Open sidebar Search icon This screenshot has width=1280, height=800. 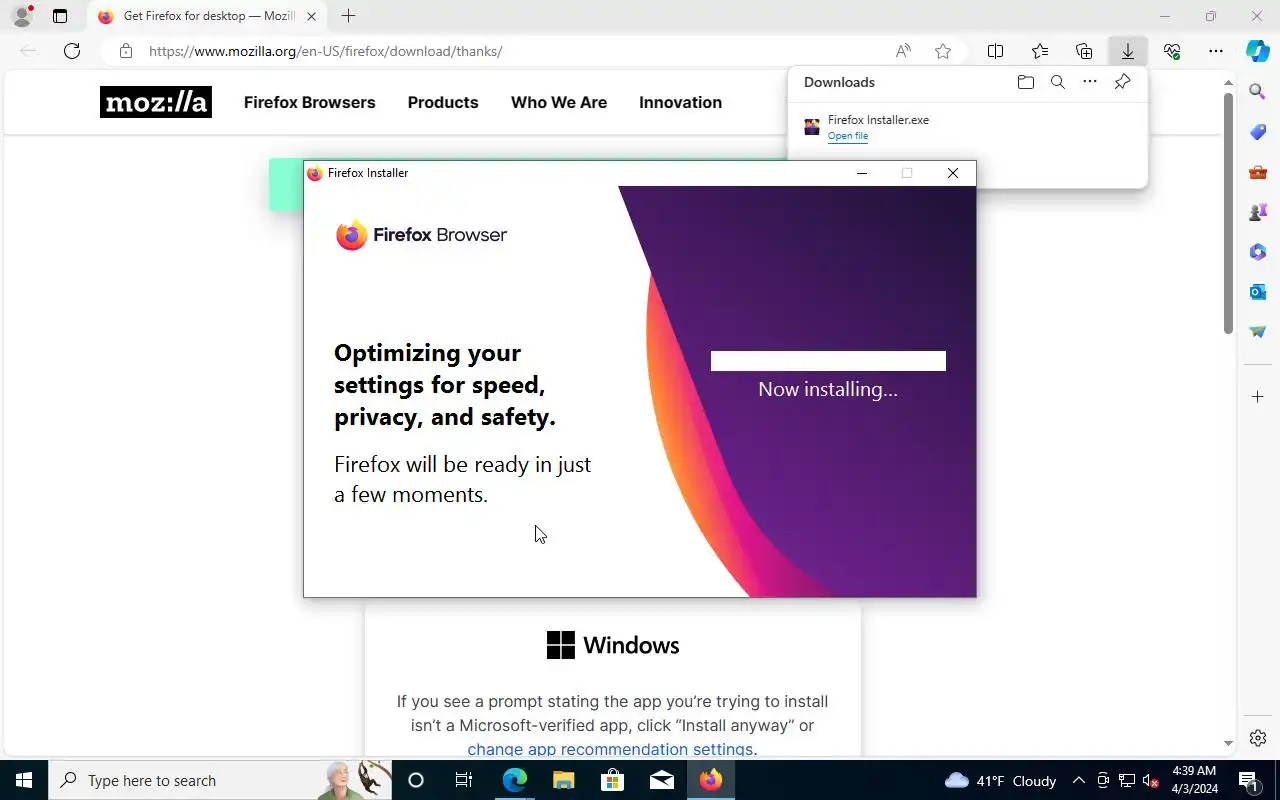pos(1258,92)
